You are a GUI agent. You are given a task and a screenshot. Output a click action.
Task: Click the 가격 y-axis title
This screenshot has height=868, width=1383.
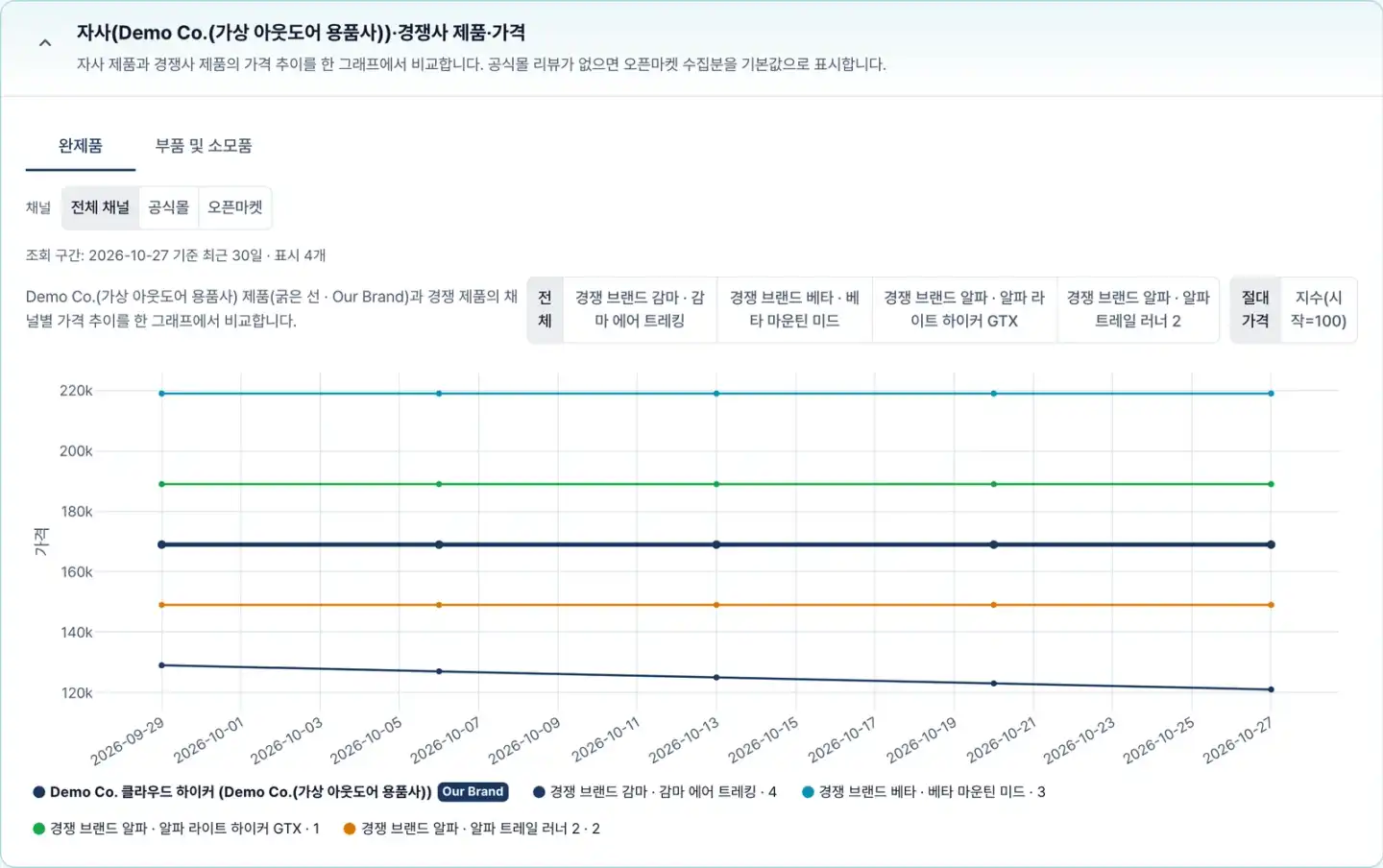point(40,541)
